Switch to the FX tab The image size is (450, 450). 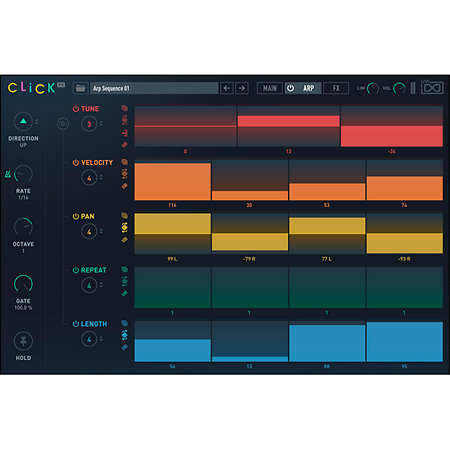(x=336, y=88)
